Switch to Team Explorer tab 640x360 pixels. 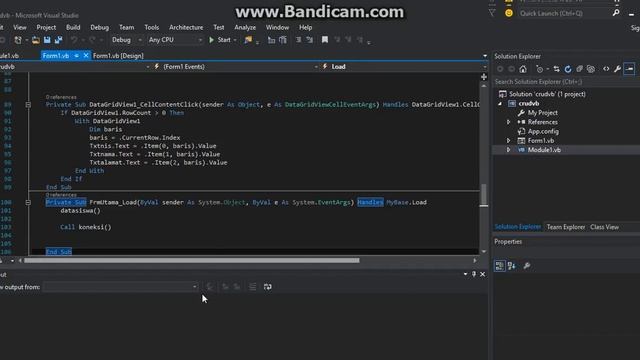coord(566,227)
